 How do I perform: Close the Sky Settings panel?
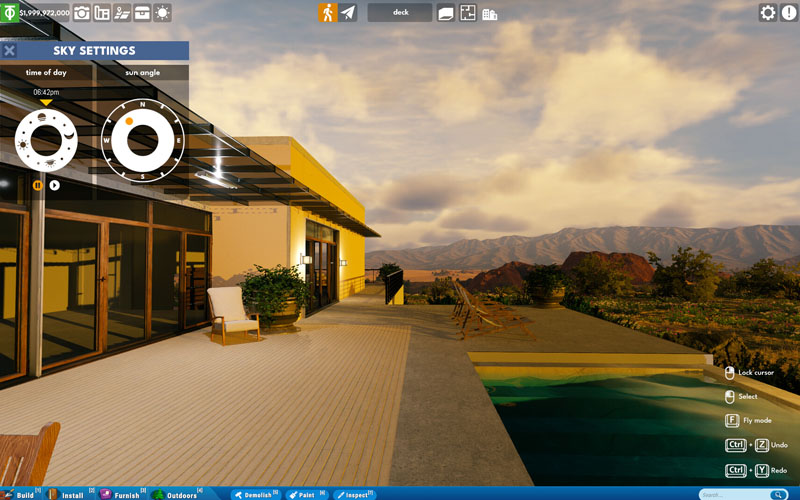tap(9, 51)
